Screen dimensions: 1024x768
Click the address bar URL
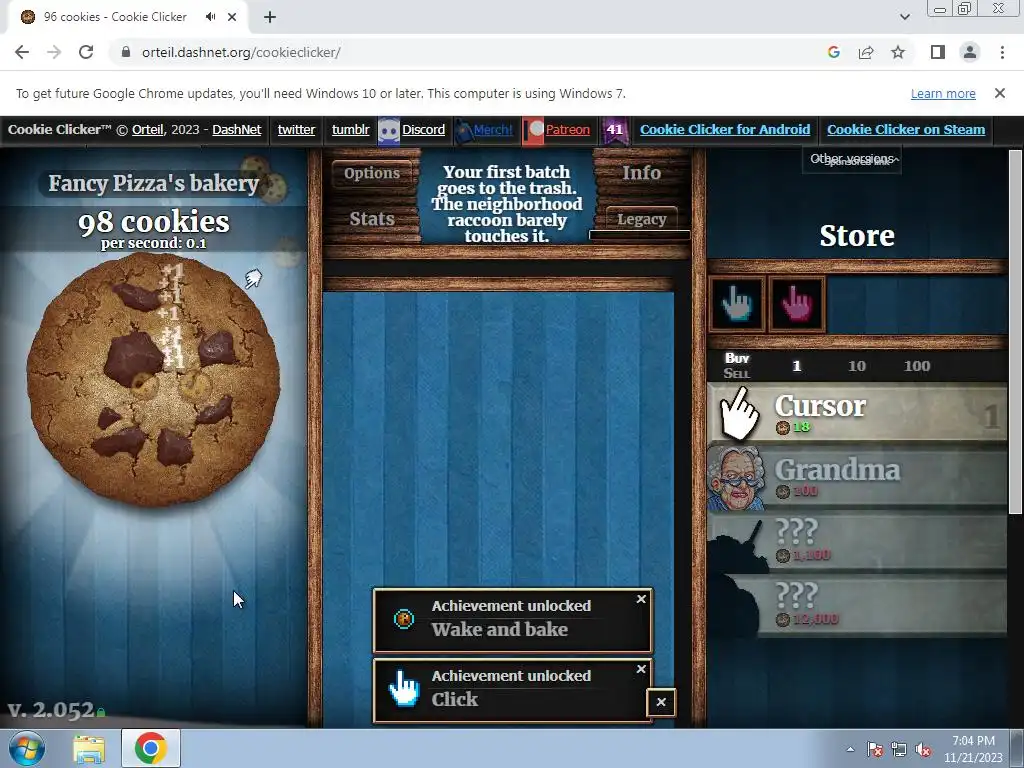(x=241, y=52)
